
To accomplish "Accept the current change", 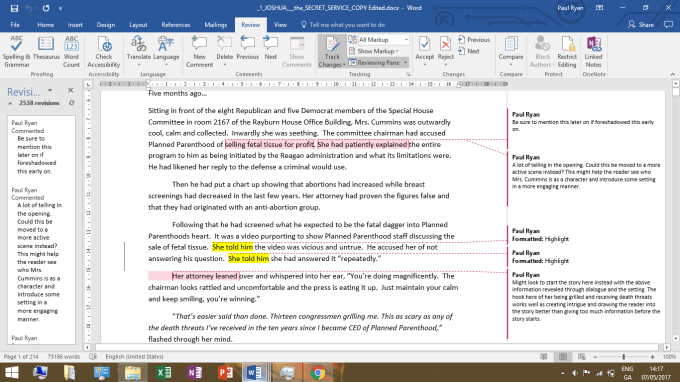I will [425, 52].
